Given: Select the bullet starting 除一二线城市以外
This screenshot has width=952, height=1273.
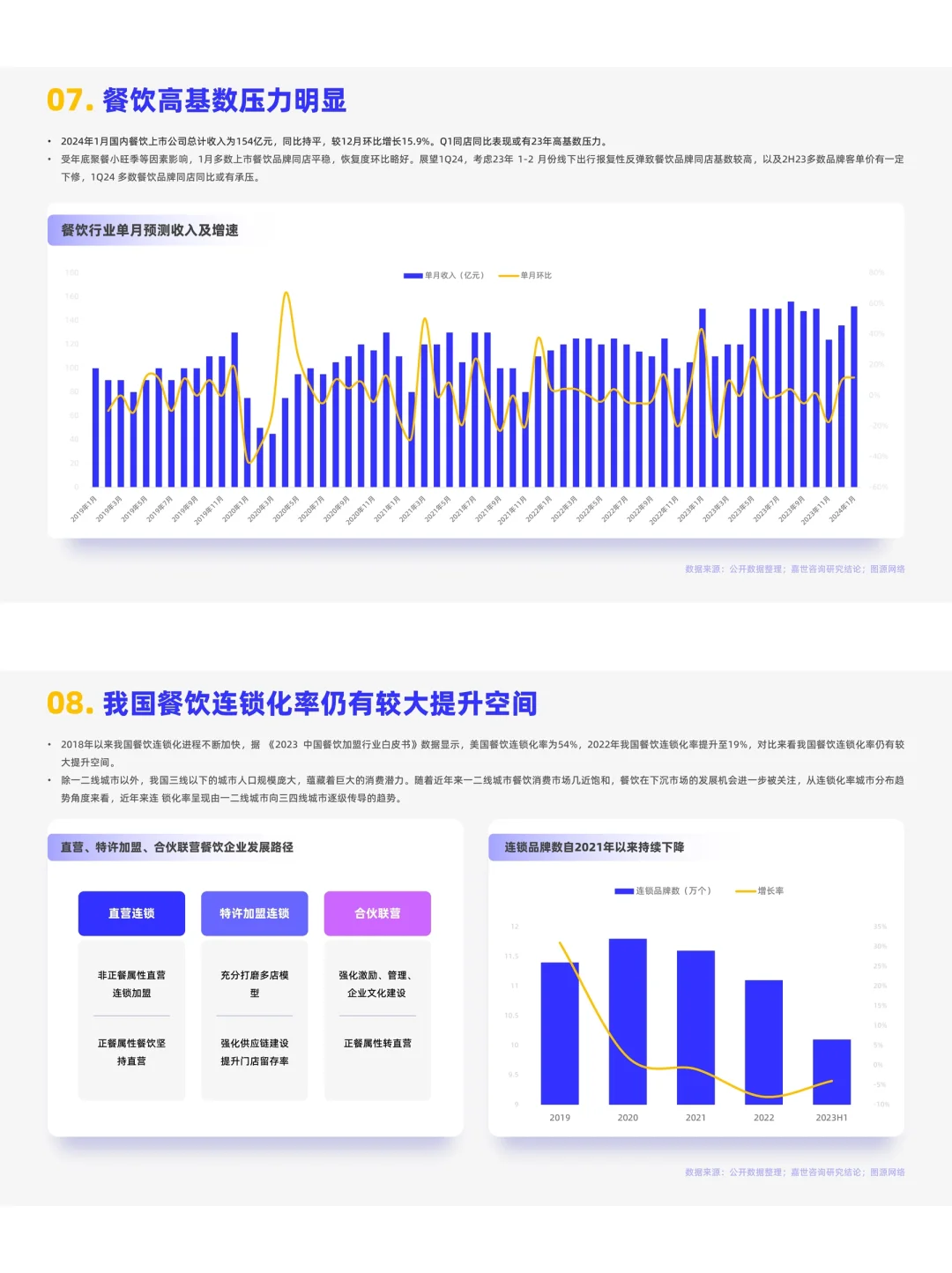Looking at the screenshot, I should [x=482, y=789].
